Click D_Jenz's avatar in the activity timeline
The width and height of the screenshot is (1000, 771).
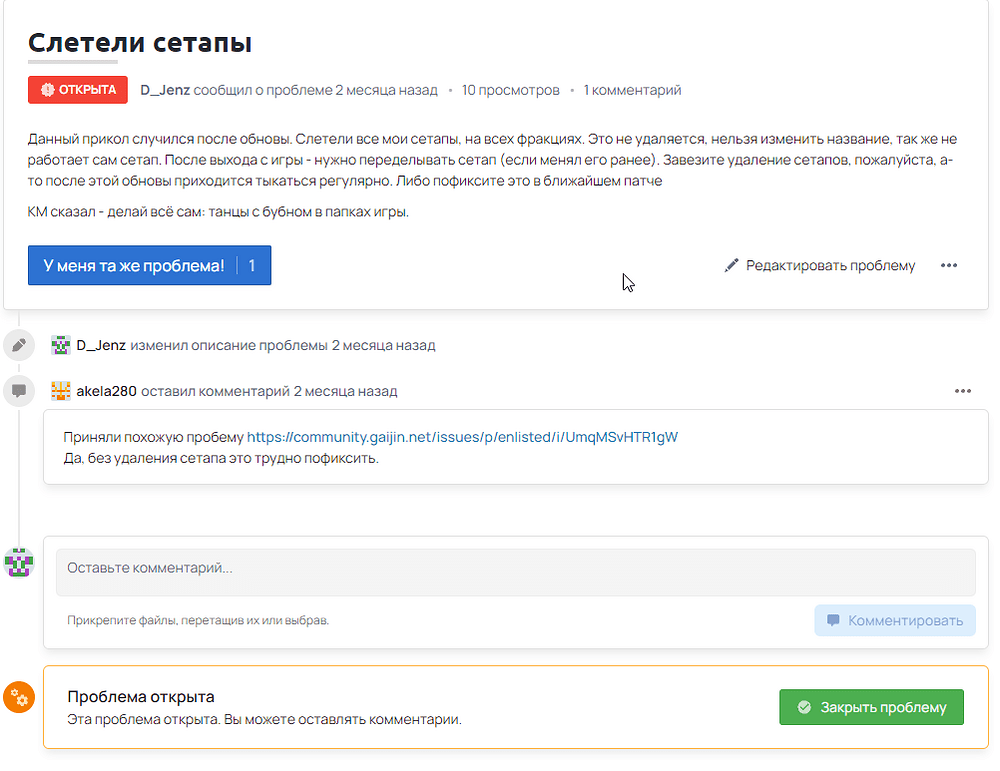point(61,345)
